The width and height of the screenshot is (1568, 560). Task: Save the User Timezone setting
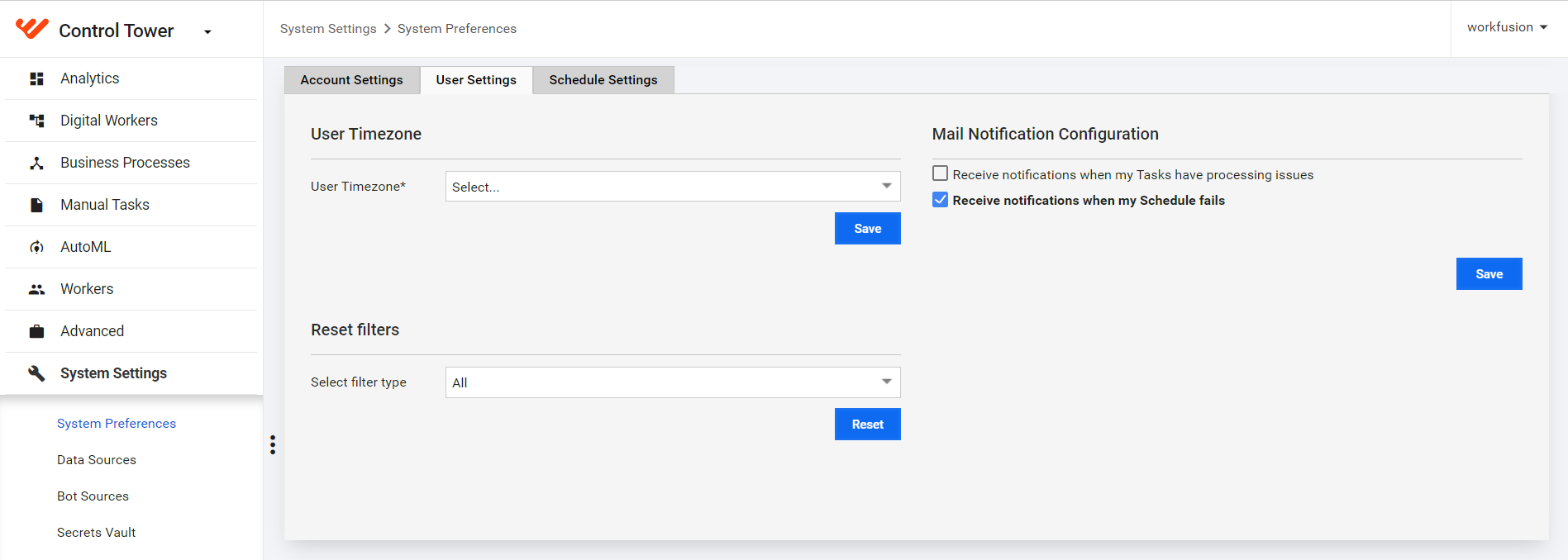[x=868, y=229]
